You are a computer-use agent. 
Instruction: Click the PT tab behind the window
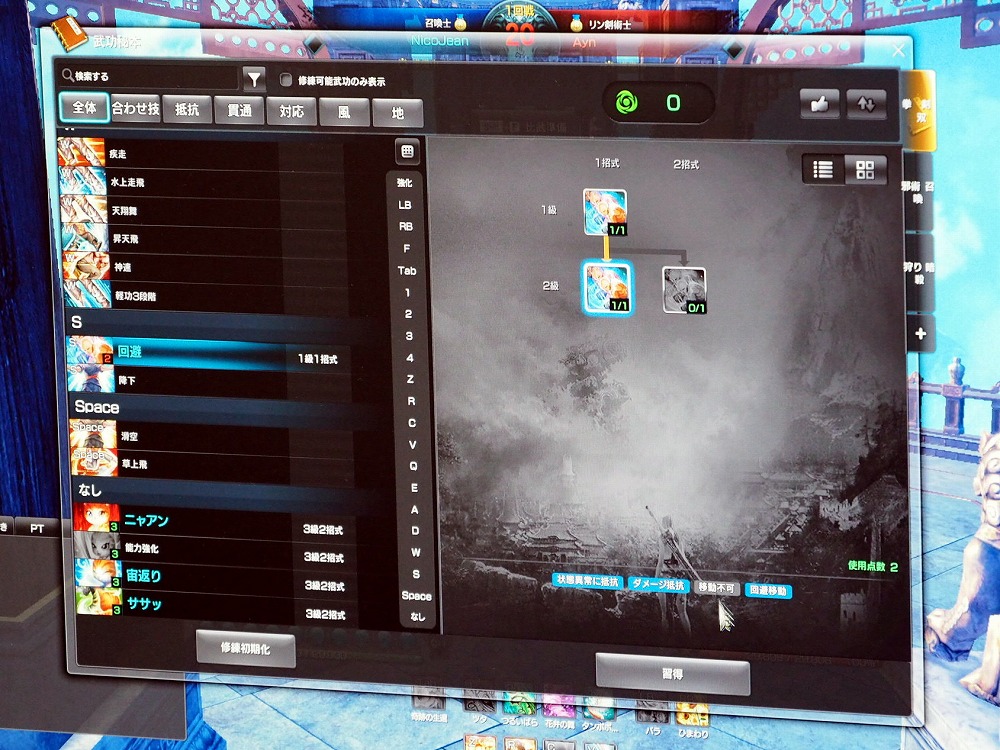tap(37, 528)
